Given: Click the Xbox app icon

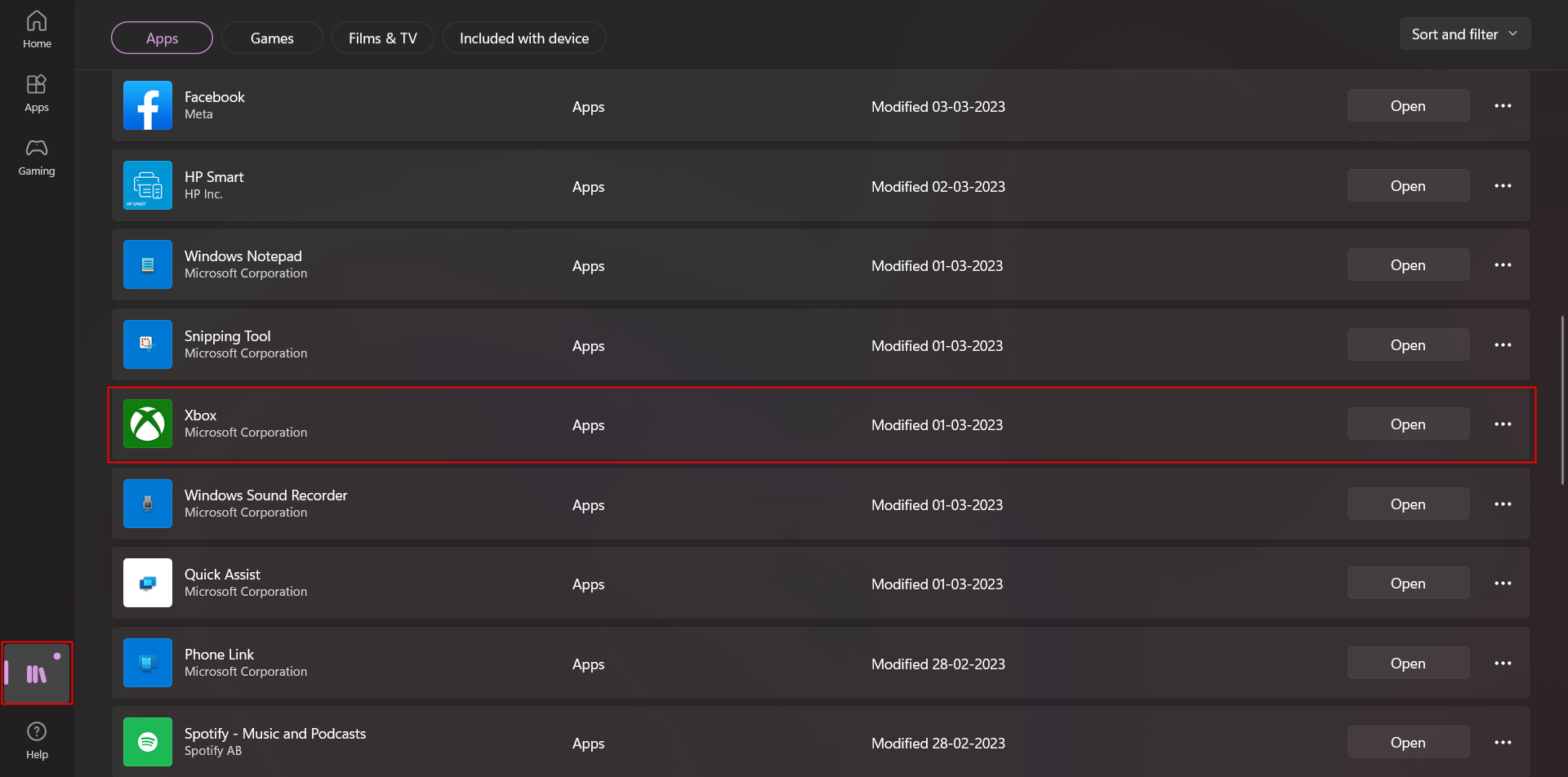Looking at the screenshot, I should click(148, 424).
